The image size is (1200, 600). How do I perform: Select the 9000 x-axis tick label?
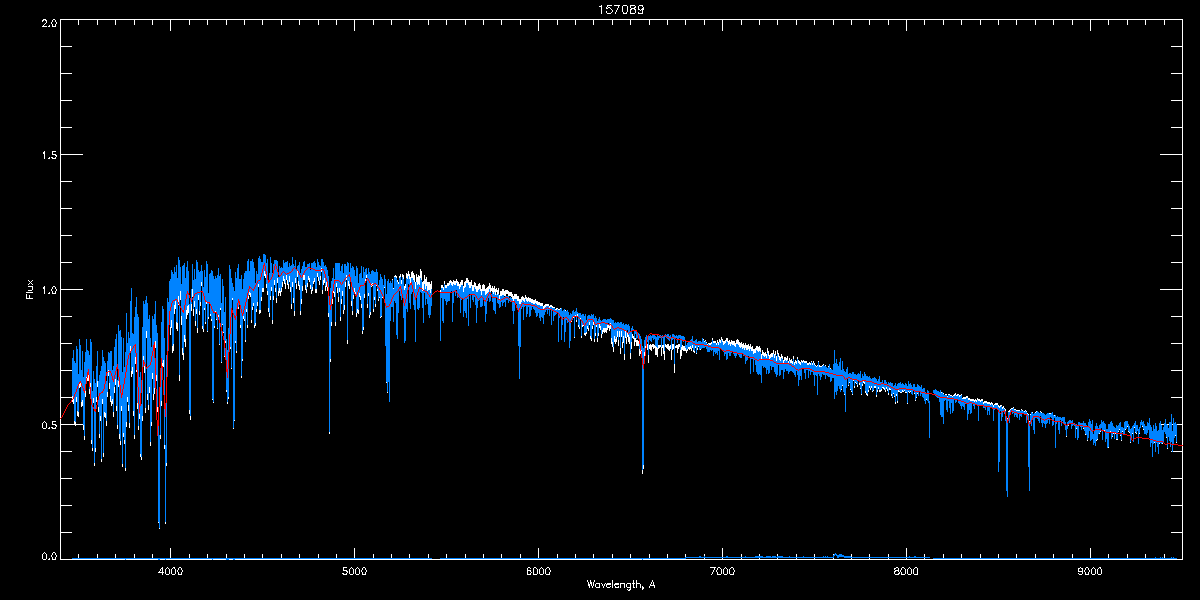(1090, 571)
